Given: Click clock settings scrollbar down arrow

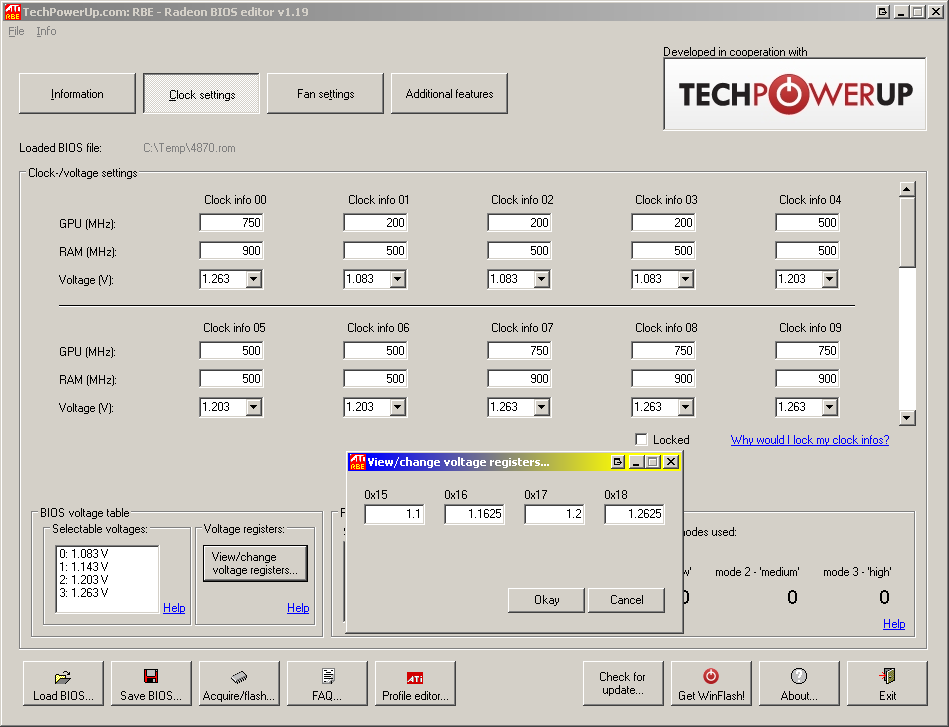Looking at the screenshot, I should (x=907, y=418).
